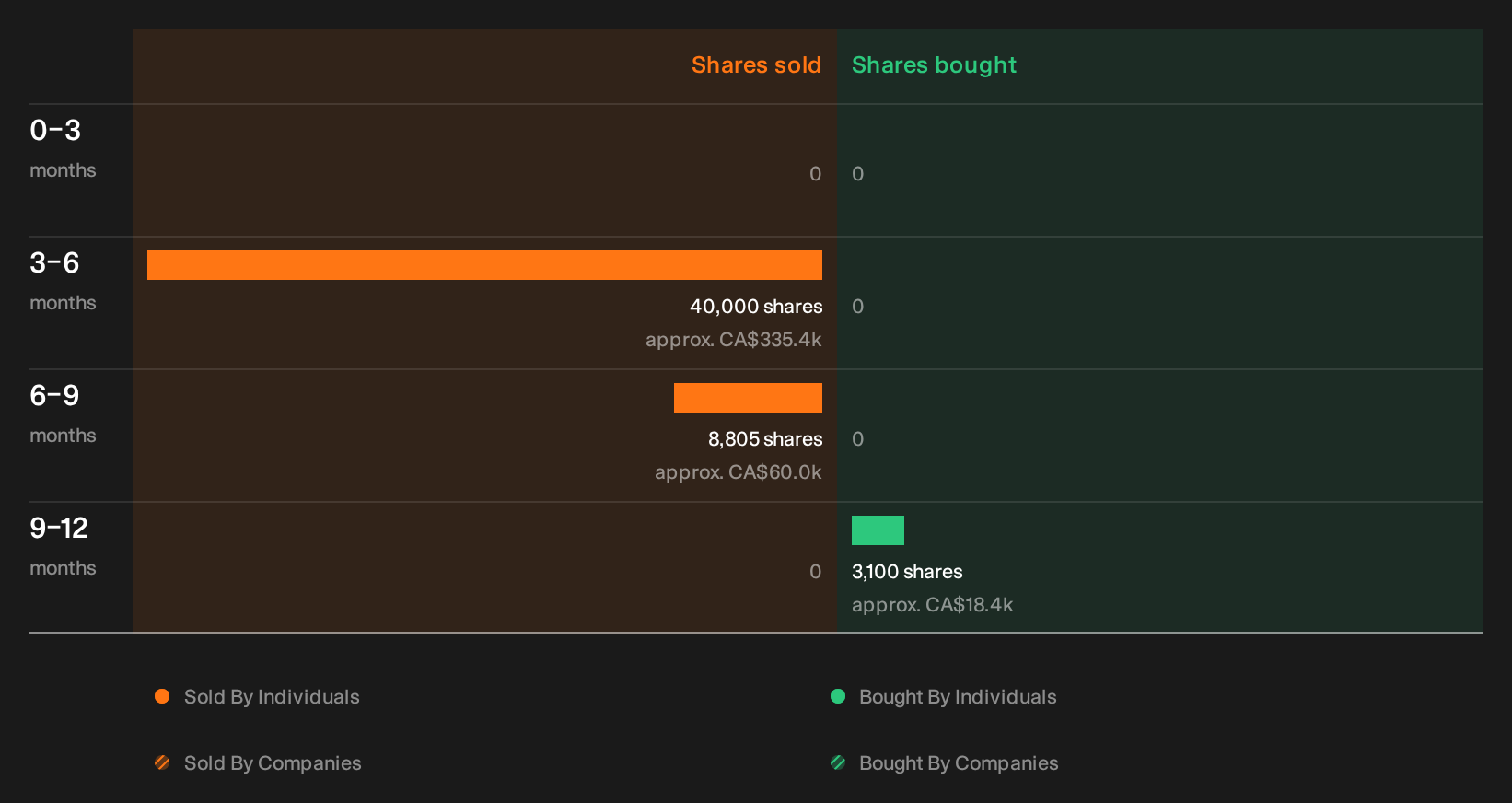Click shares bought zero in 3-6 months row
1512x803 pixels.
(858, 307)
